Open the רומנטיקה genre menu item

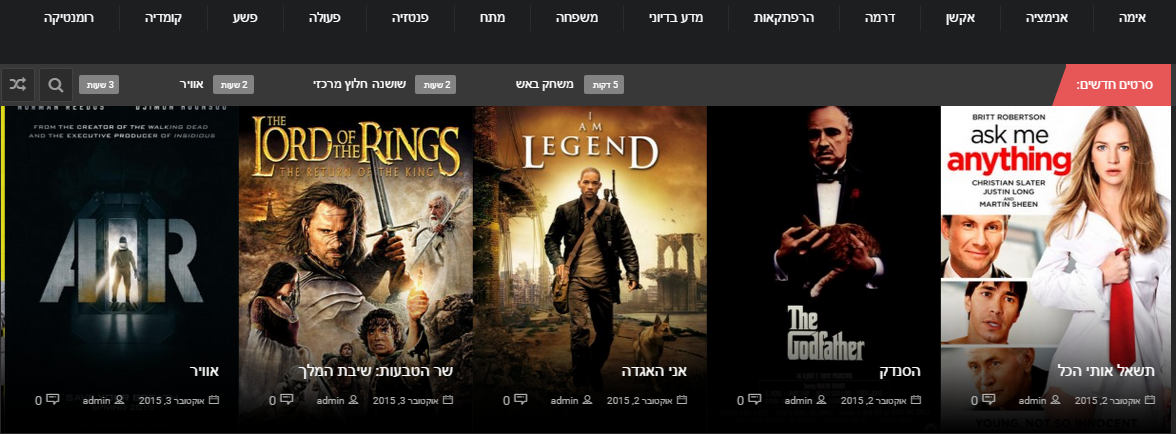pos(68,16)
